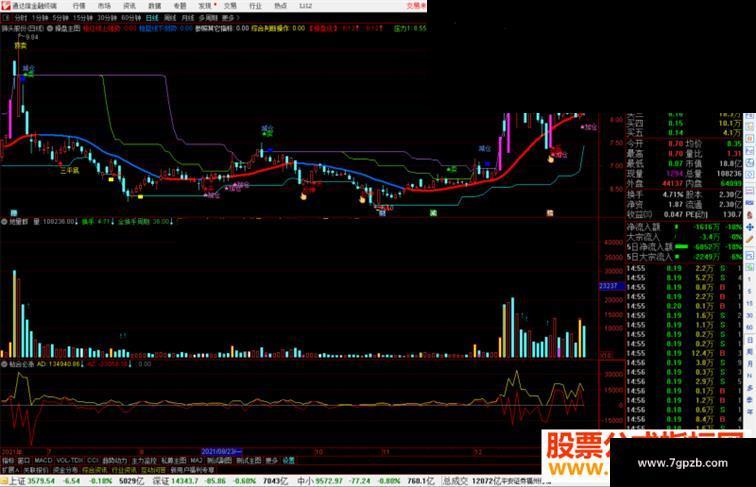Image resolution: width=756 pixels, height=487 pixels.
Task: Click the round icon before 操盘主图
Action: pos(50,28)
